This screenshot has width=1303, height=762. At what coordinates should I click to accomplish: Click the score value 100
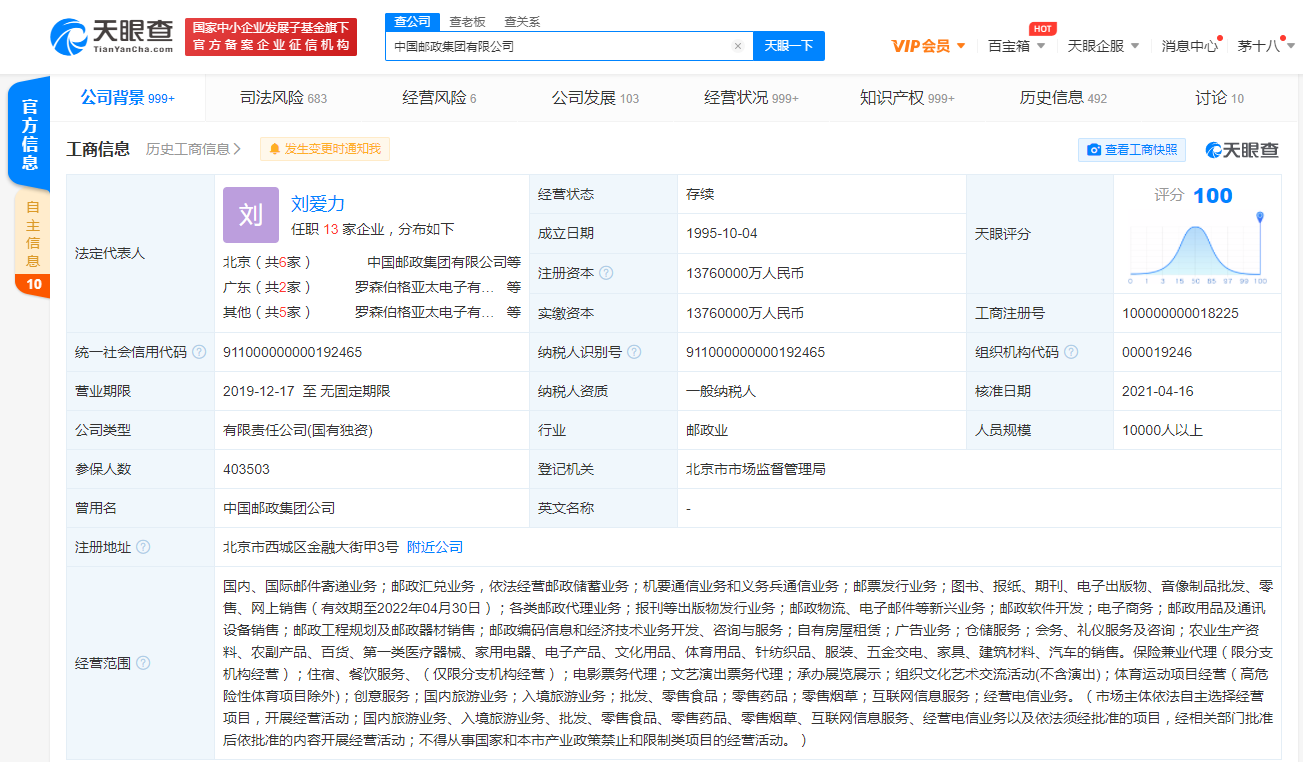coord(1213,195)
